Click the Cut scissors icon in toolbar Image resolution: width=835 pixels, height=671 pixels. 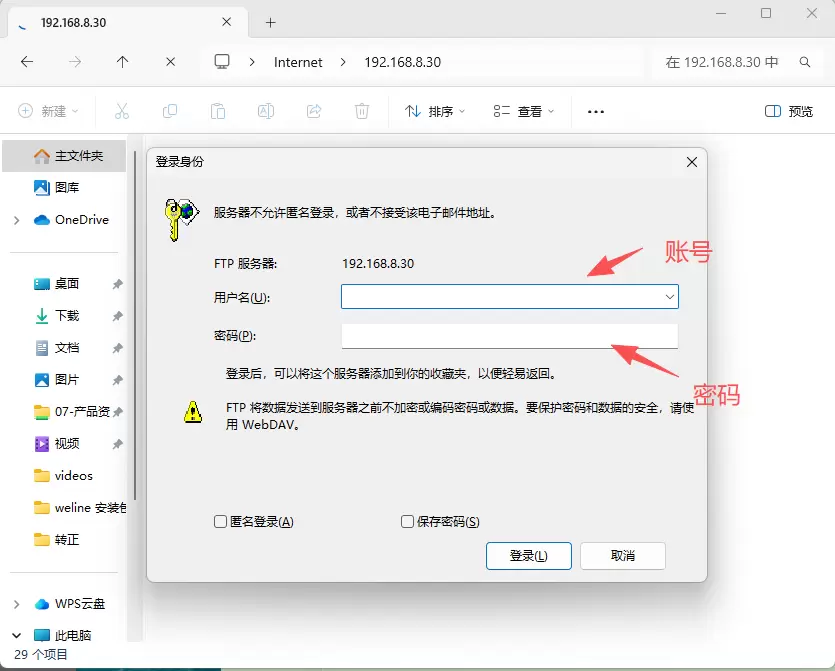pyautogui.click(x=122, y=111)
